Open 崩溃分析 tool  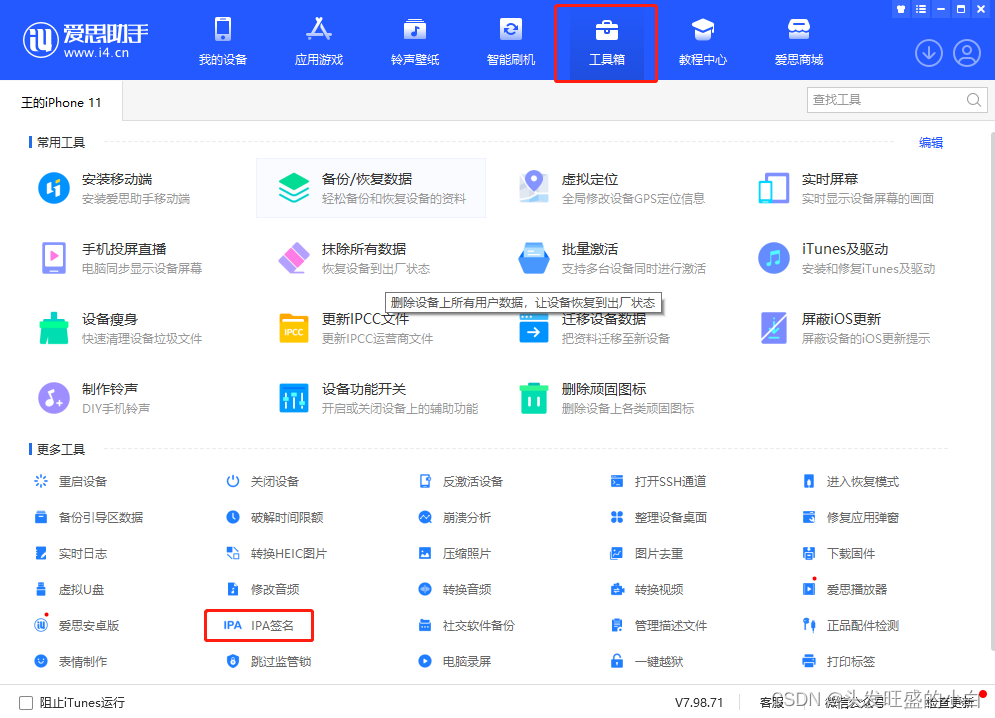coord(454,517)
